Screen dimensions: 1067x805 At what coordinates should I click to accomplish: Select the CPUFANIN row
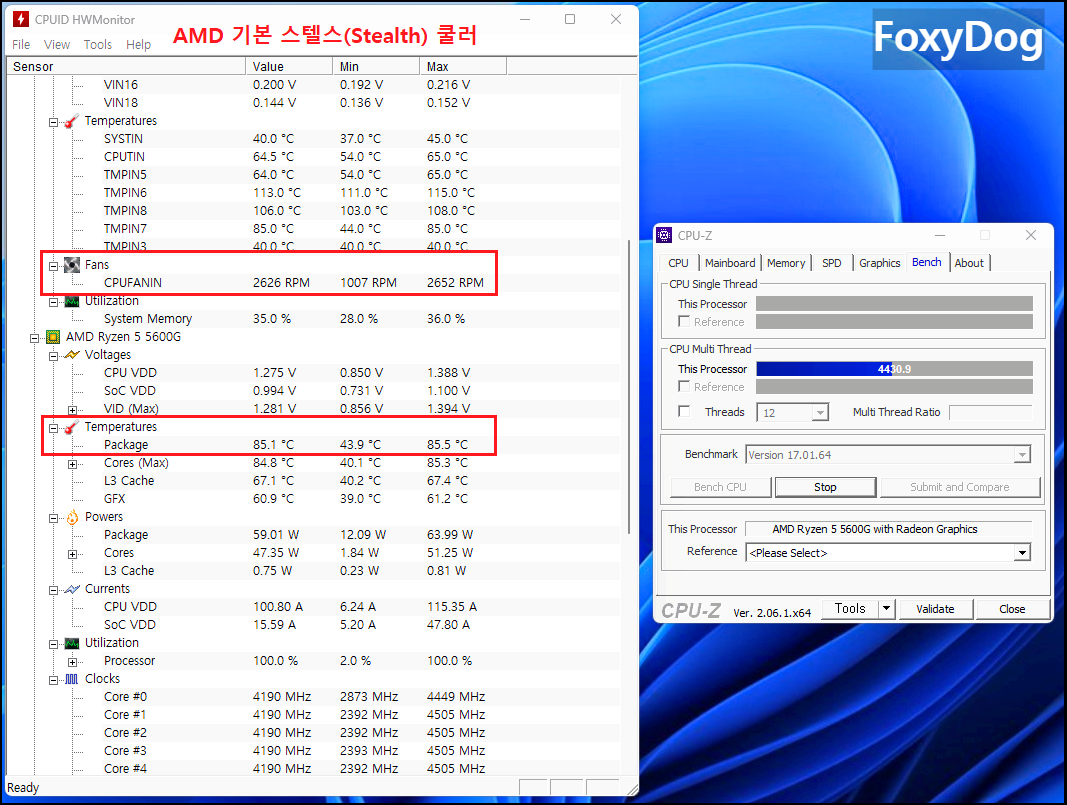tap(313, 282)
